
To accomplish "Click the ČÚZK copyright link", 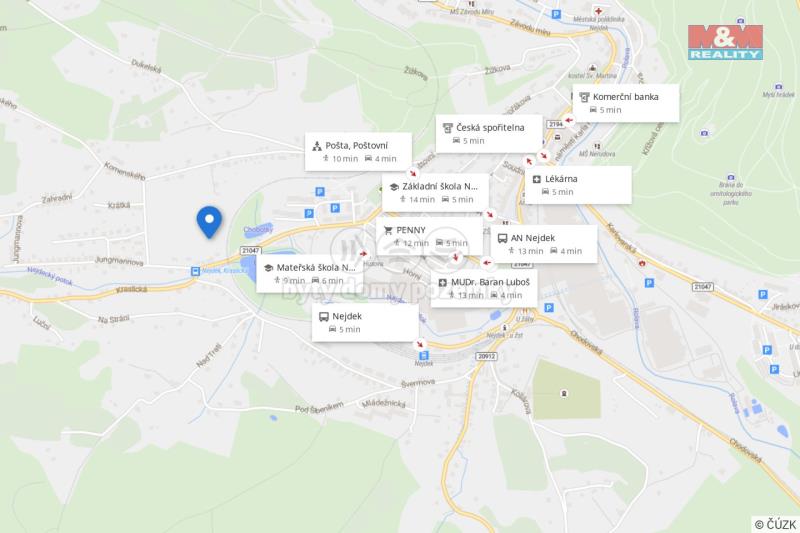I will click(x=776, y=524).
